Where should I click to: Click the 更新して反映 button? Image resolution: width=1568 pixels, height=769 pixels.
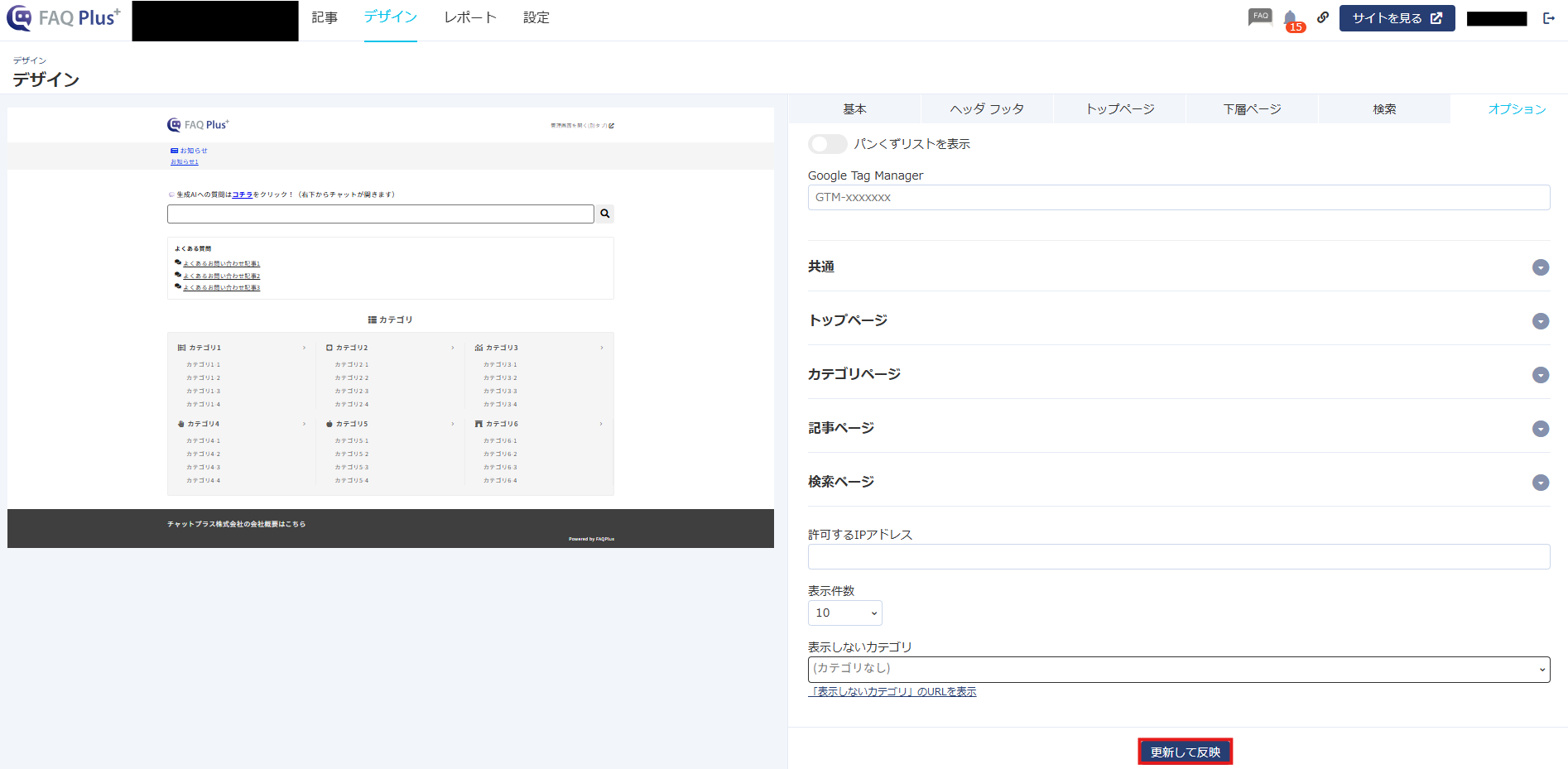pos(1185,752)
